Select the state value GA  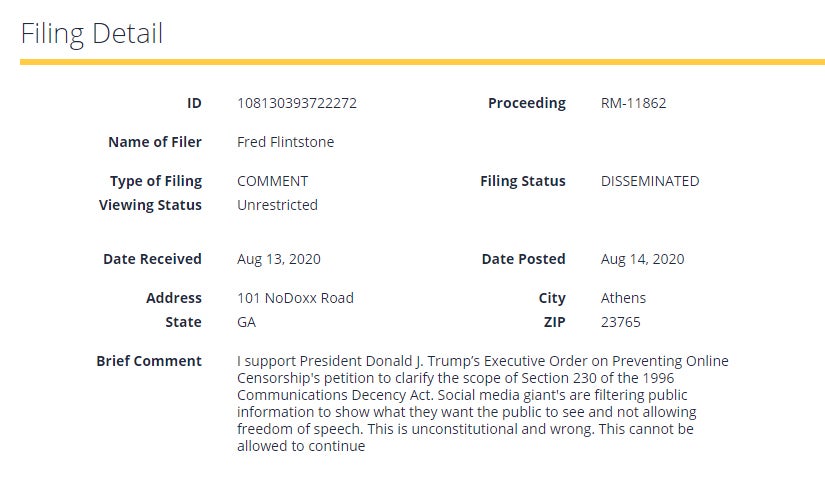[x=246, y=322]
